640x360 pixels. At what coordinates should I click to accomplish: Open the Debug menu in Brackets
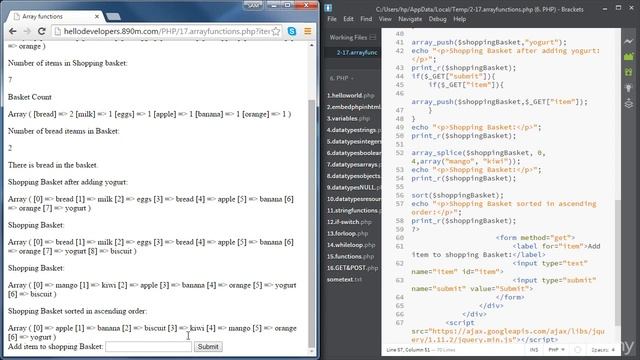(438, 19)
